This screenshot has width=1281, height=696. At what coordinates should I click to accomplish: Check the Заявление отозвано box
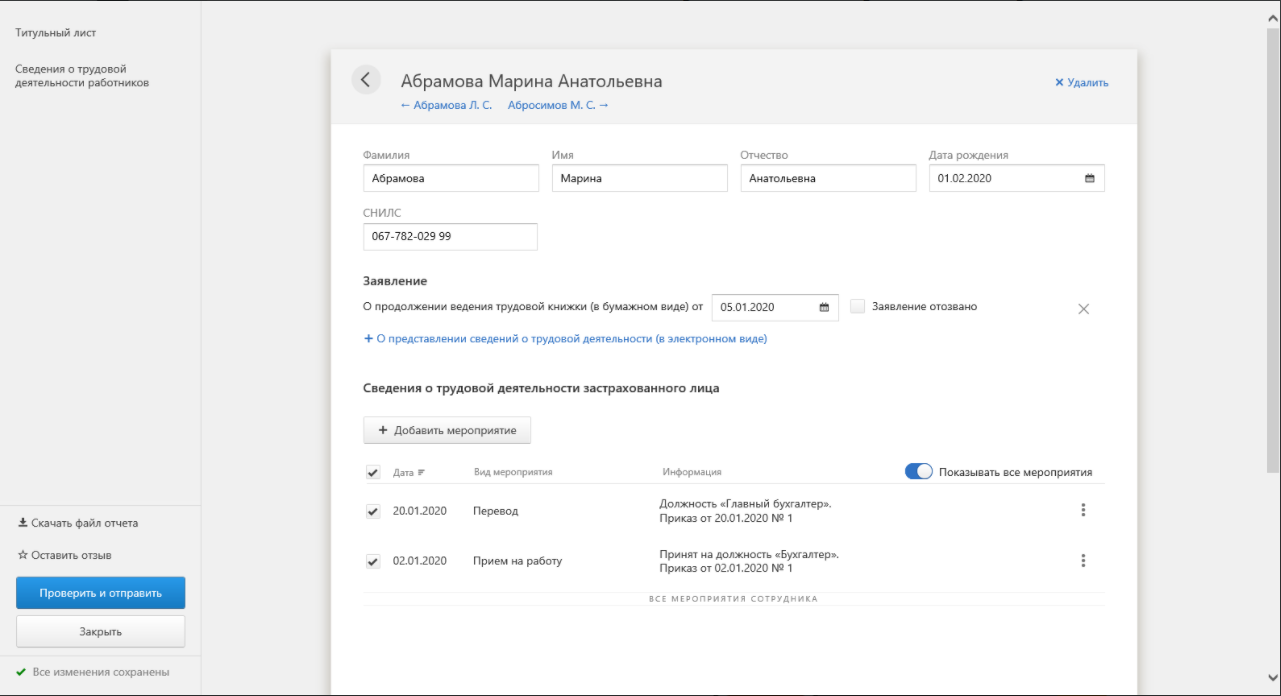click(x=857, y=306)
